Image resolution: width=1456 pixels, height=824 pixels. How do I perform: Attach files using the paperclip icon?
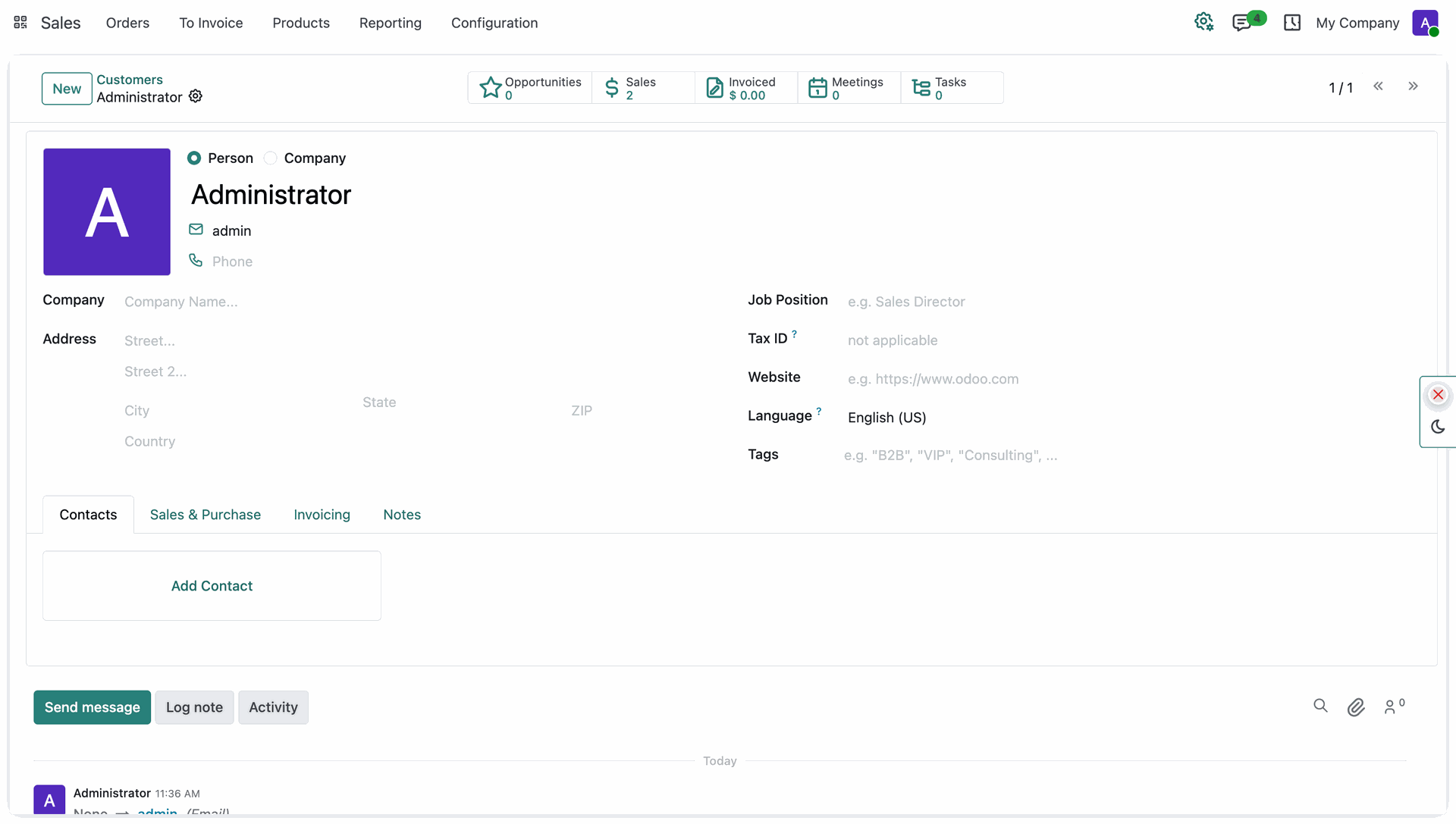(1356, 707)
